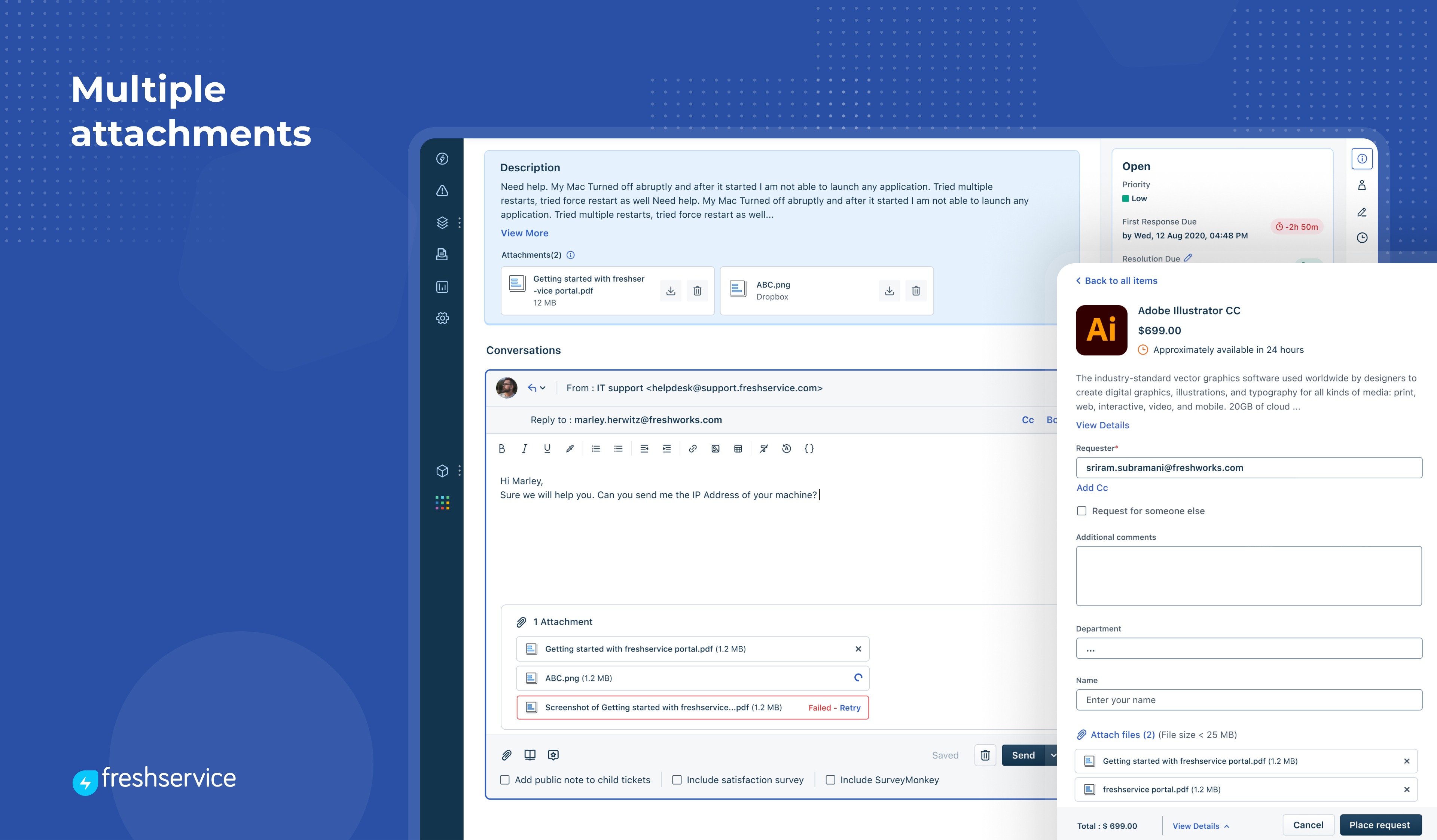
Task: Send the reply
Action: [1023, 755]
